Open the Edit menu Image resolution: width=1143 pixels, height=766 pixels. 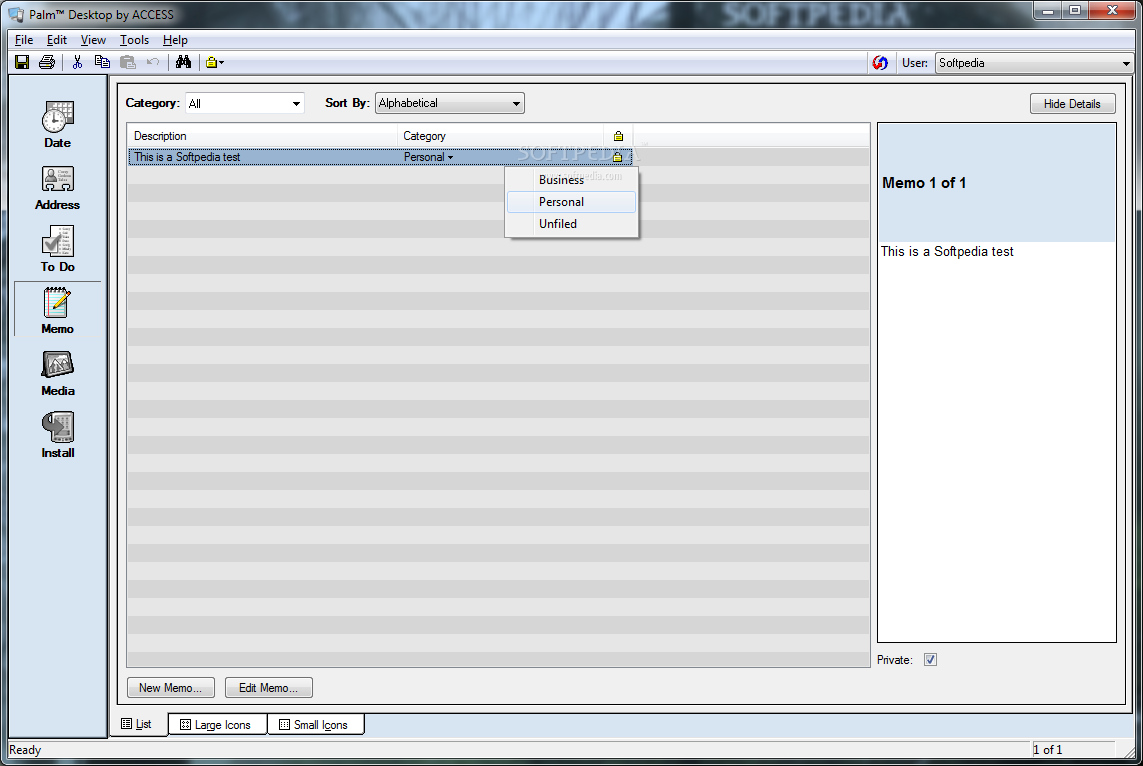click(57, 40)
